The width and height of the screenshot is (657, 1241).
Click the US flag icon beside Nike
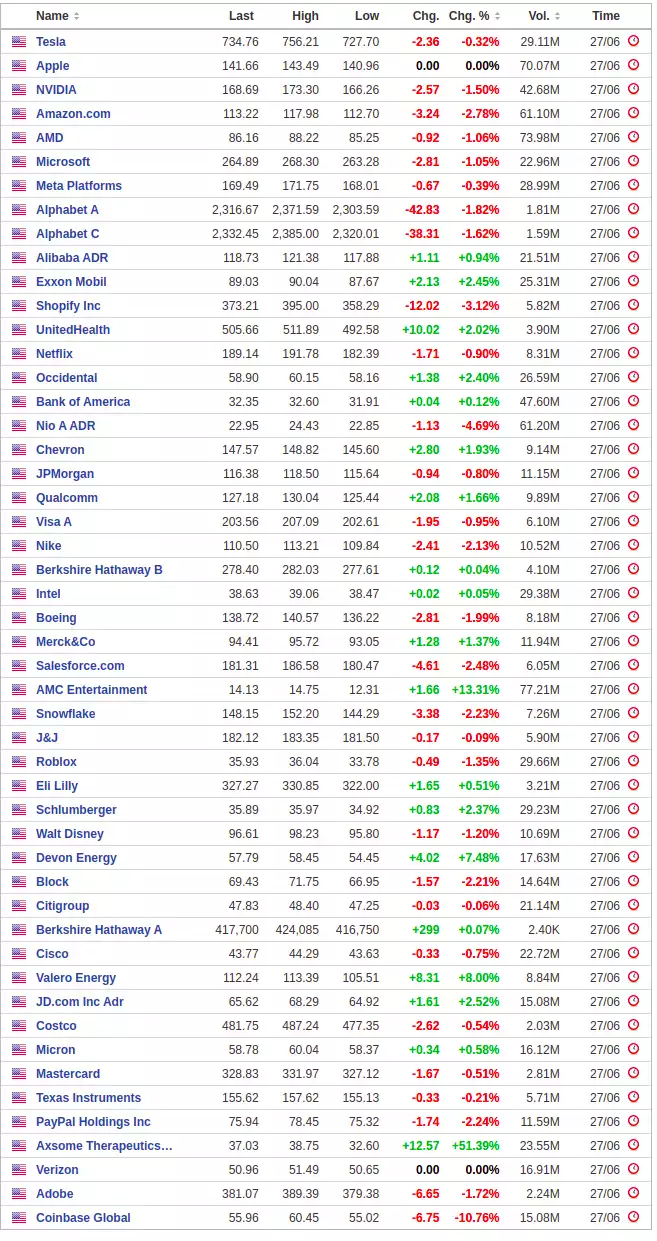click(19, 546)
